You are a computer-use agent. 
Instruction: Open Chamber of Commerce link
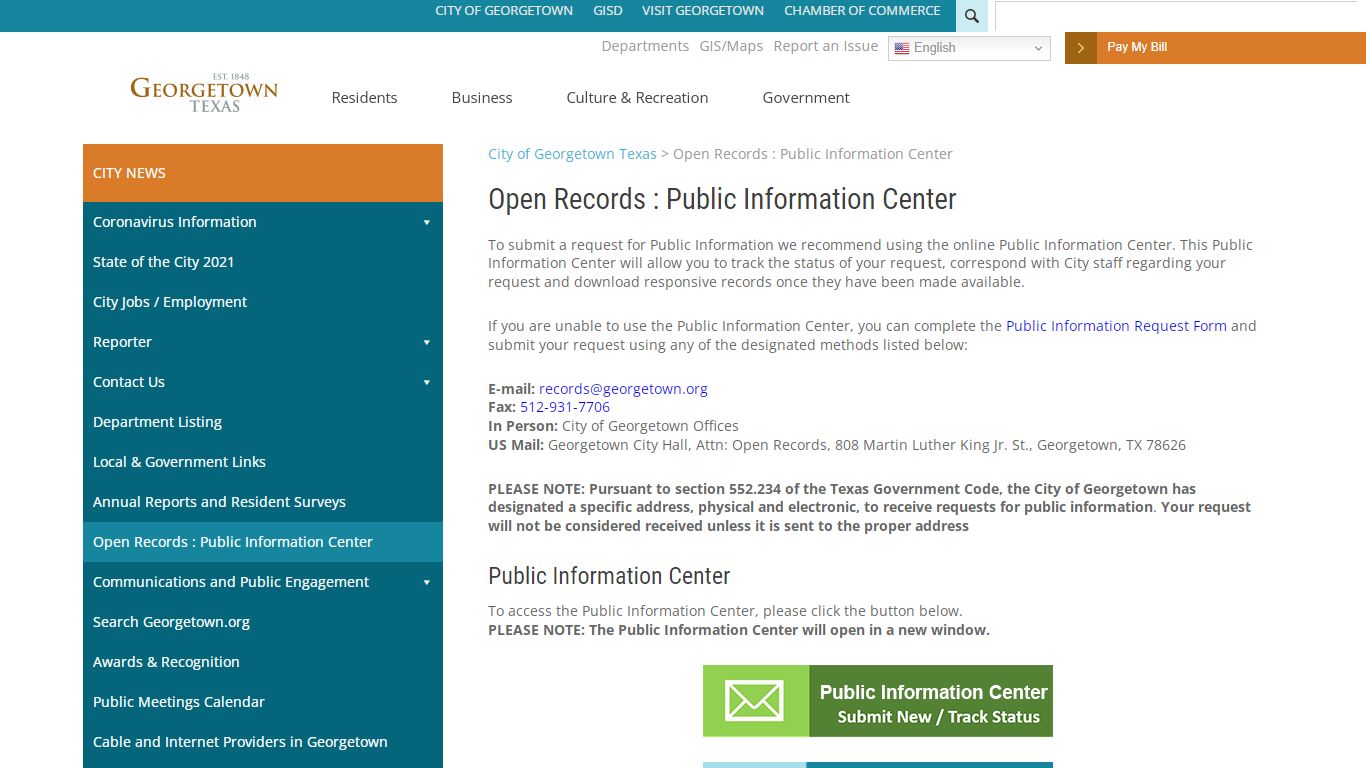tap(862, 11)
